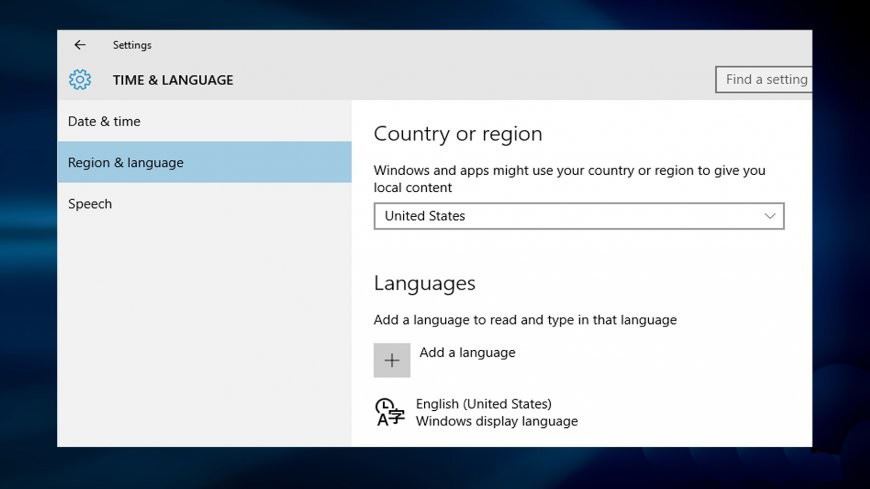
Task: Click the language icon next to English
Action: [x=390, y=412]
